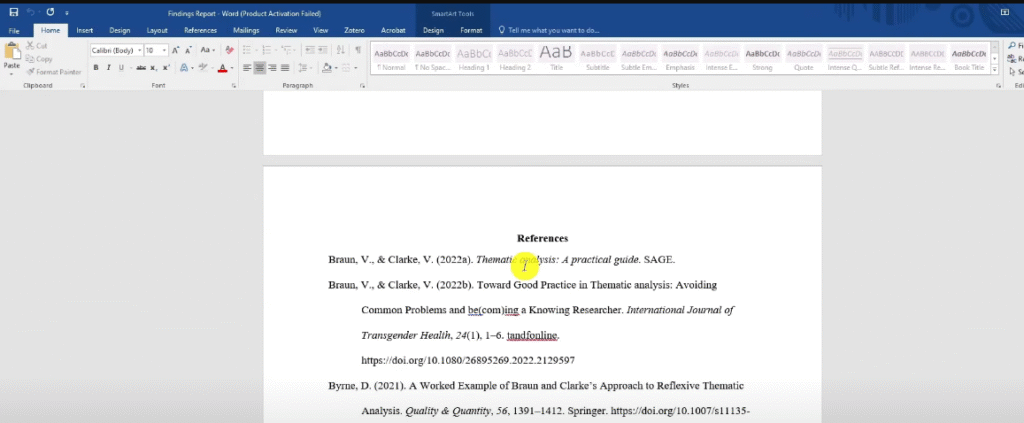This screenshot has width=1024, height=423.
Task: Start a numbered list
Action: (268, 50)
